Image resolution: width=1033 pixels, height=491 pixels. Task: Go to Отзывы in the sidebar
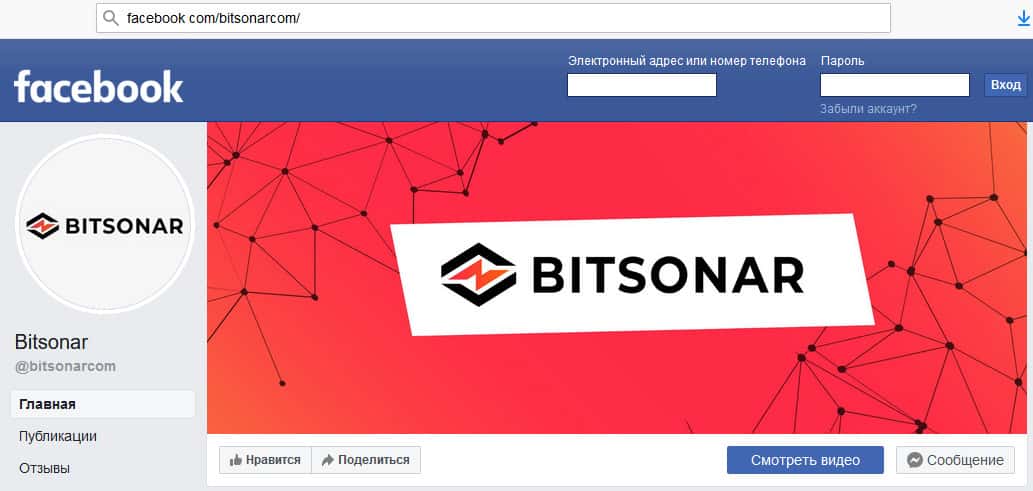44,469
